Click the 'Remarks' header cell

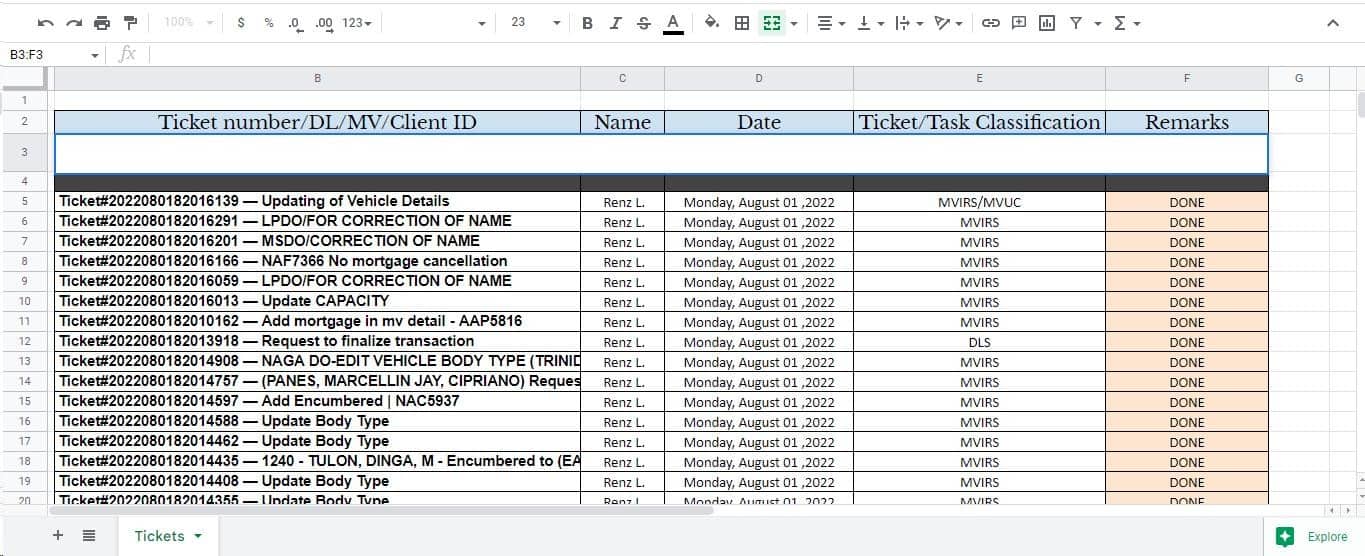(1187, 122)
